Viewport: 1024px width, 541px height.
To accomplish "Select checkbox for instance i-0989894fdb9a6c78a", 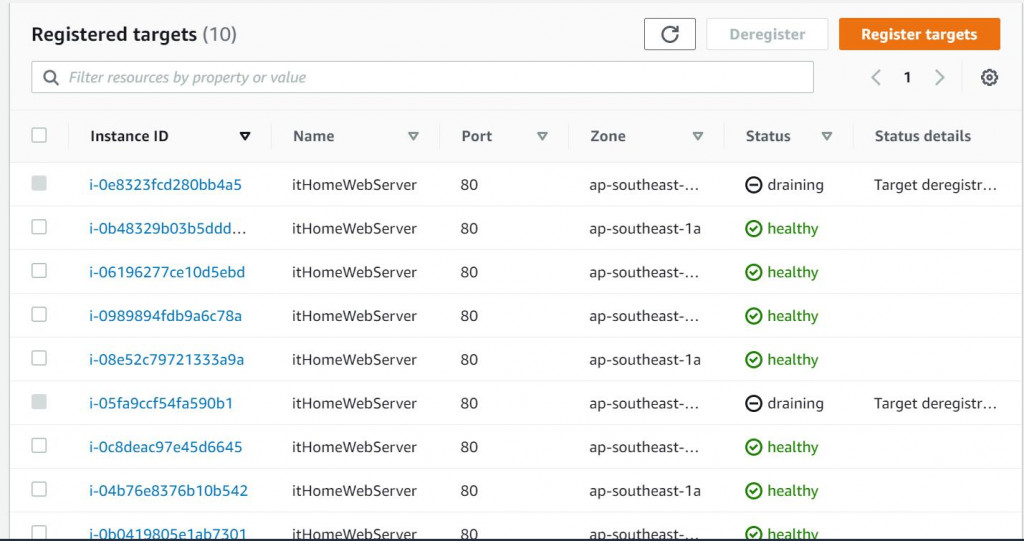I will pos(39,314).
